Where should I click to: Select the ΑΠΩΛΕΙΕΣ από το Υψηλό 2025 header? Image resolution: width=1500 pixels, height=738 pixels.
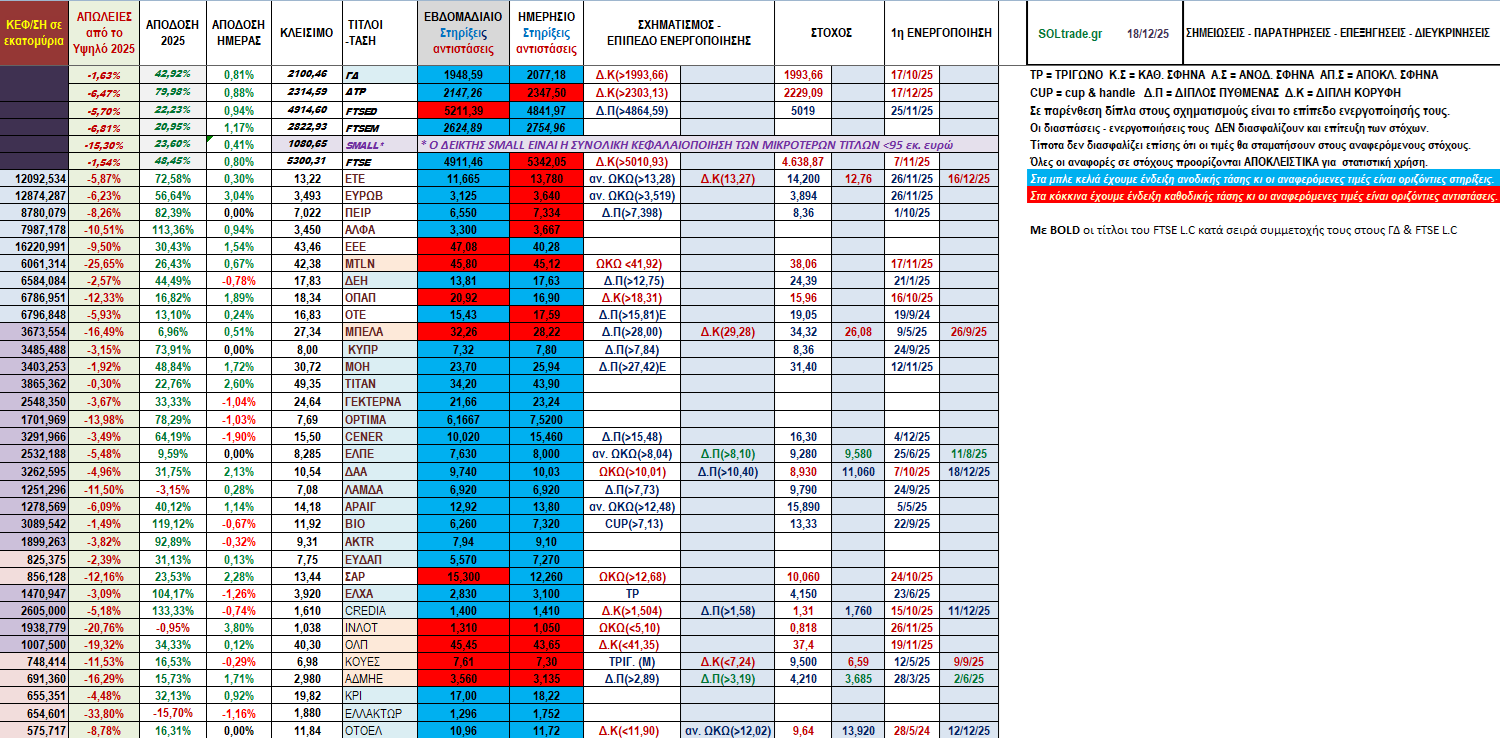[x=105, y=33]
